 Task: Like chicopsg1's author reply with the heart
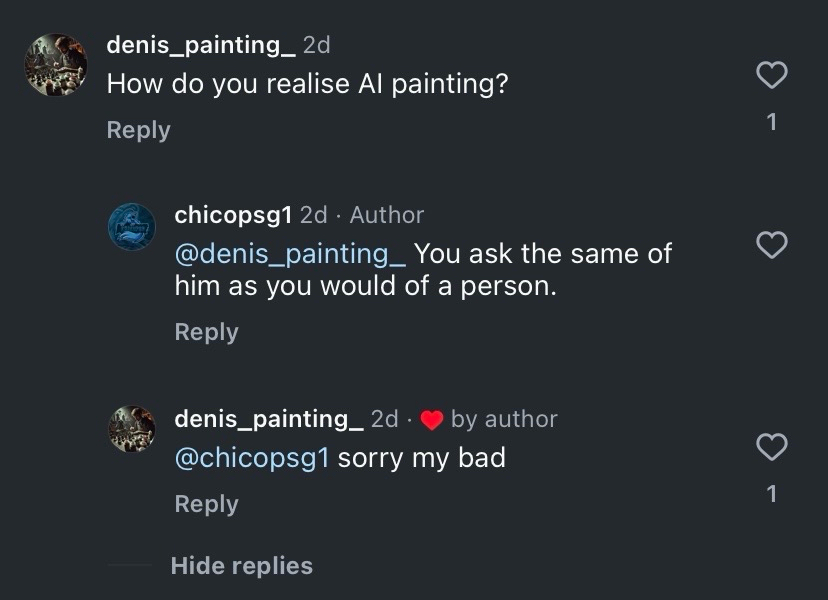pos(771,245)
